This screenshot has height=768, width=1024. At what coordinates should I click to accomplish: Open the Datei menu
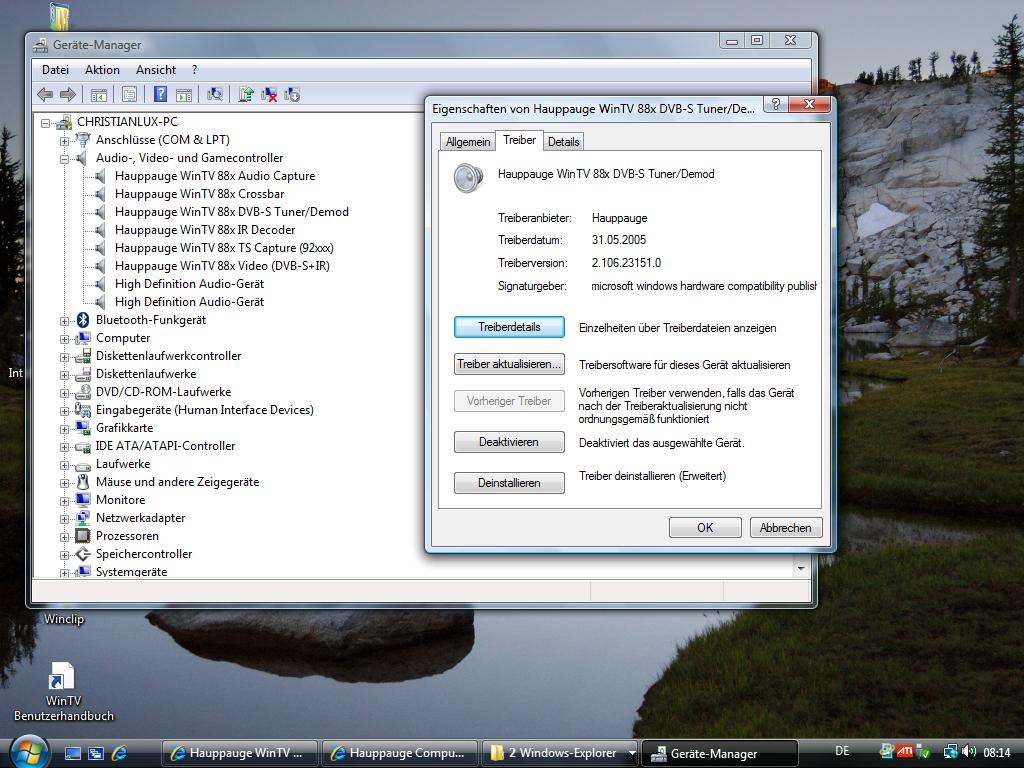click(55, 70)
